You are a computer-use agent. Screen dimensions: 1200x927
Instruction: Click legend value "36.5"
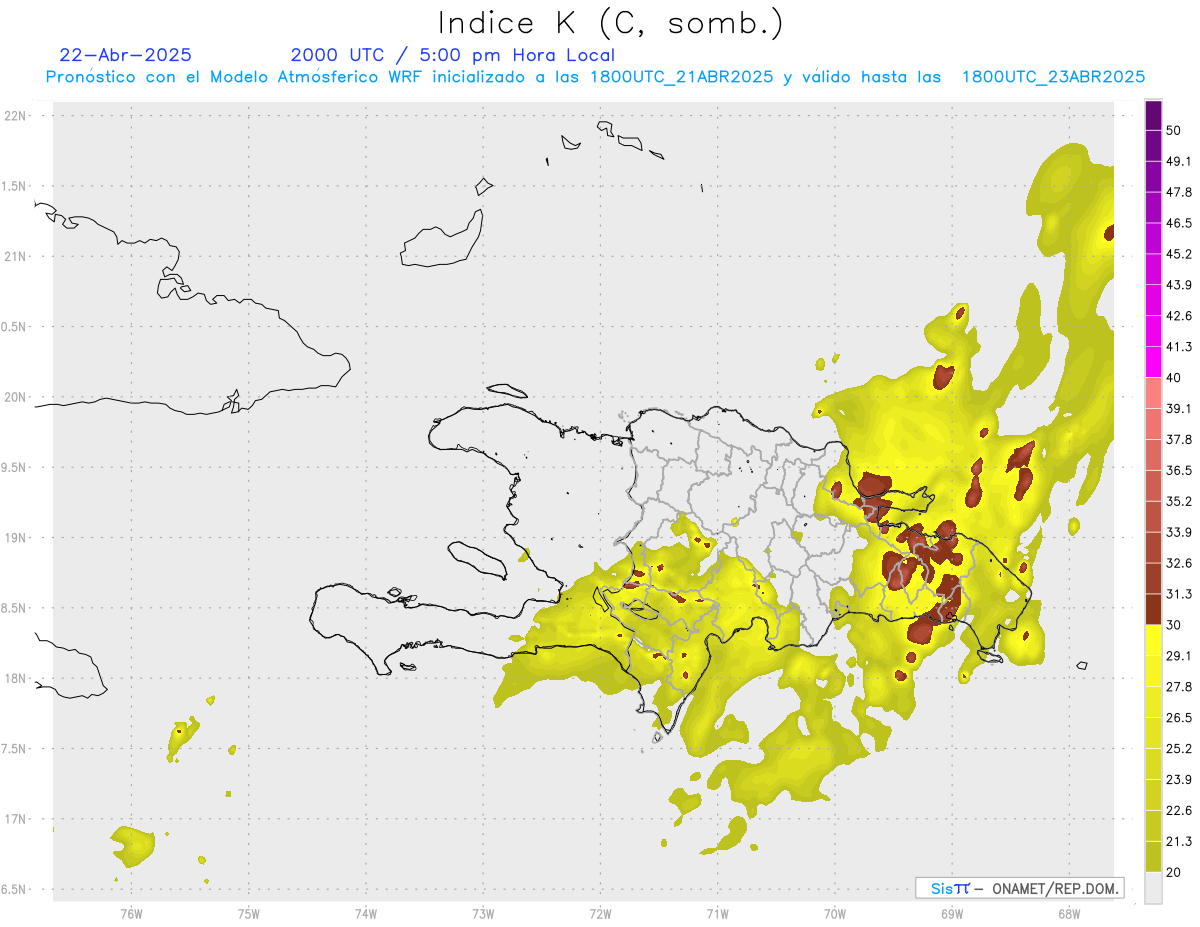[1179, 470]
